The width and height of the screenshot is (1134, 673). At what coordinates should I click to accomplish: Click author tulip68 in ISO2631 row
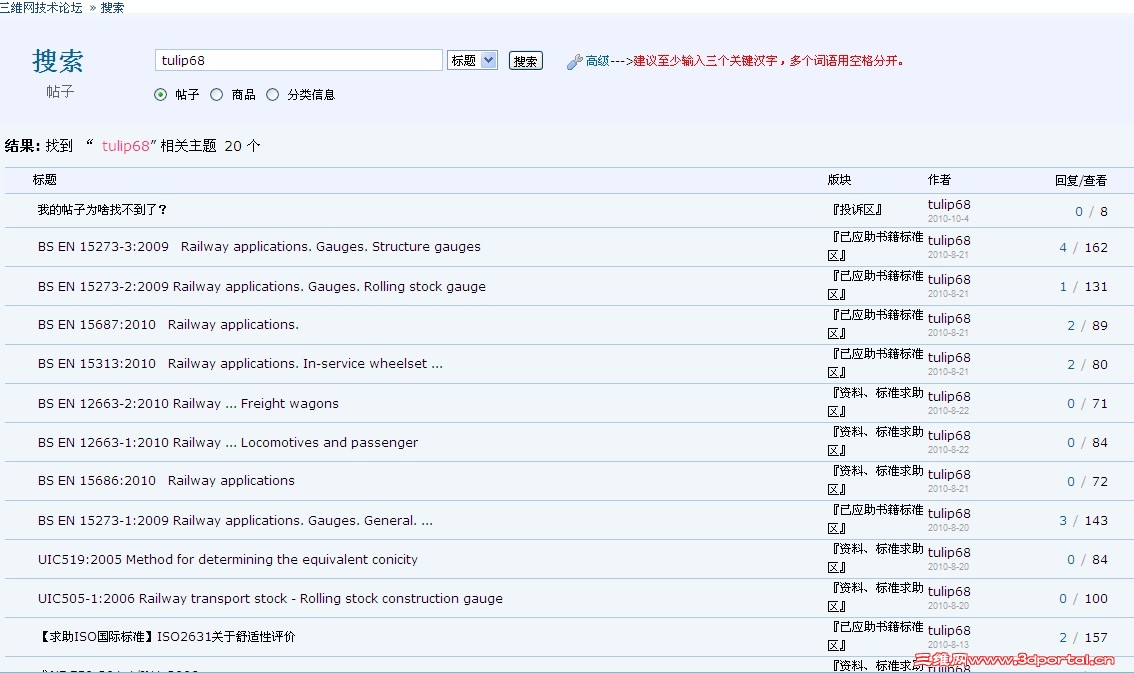[949, 630]
